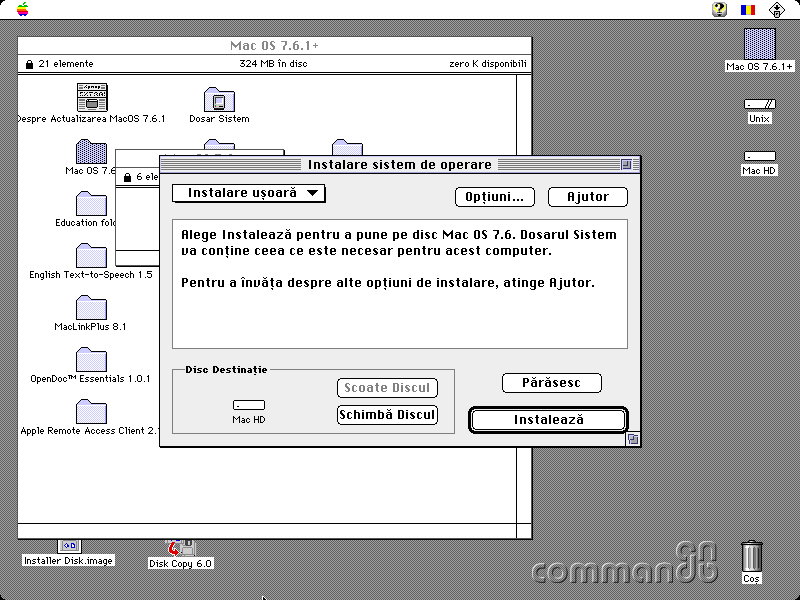
Task: Select the Coș trash icon
Action: 752,557
